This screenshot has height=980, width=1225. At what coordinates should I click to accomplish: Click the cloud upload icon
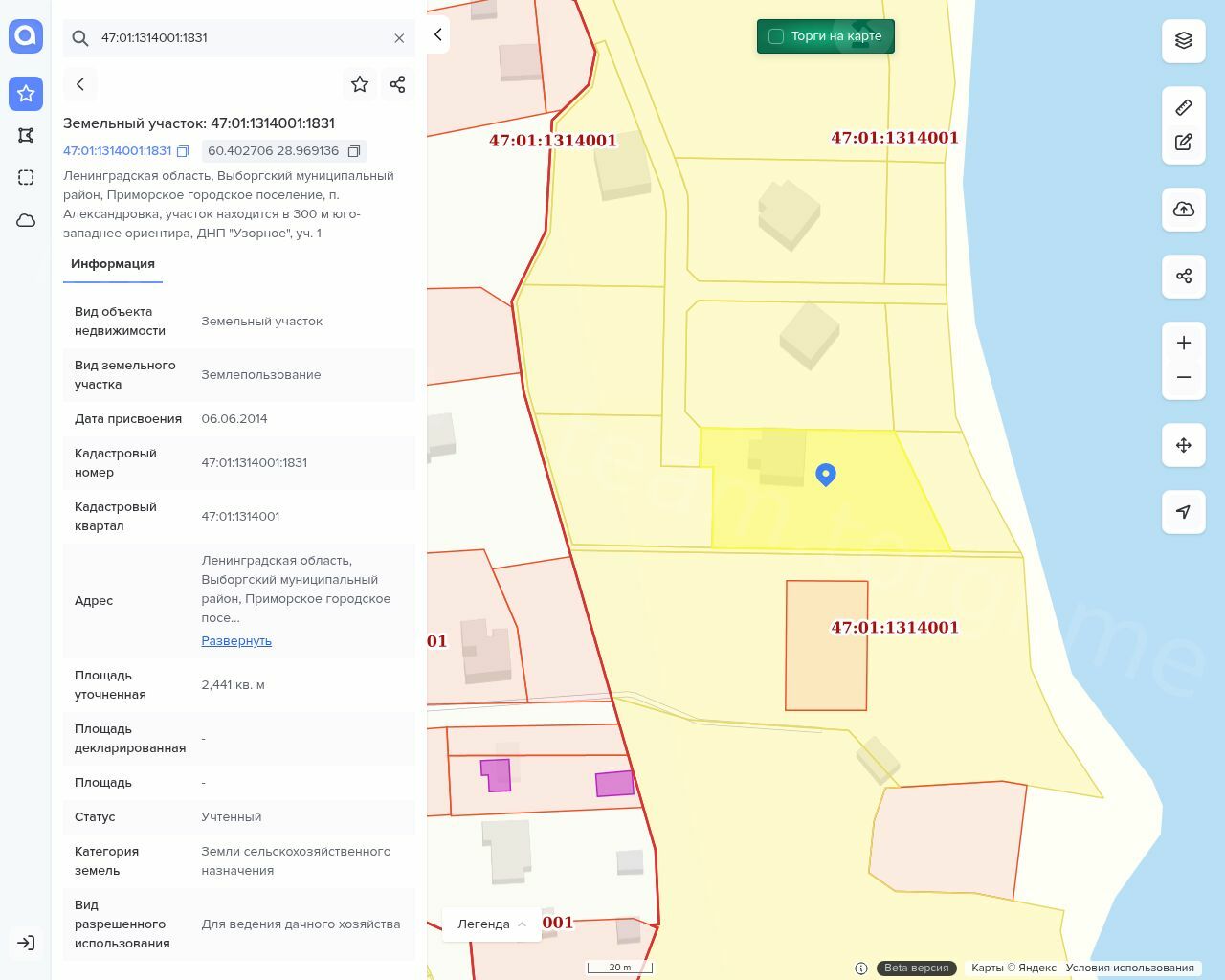(1183, 210)
